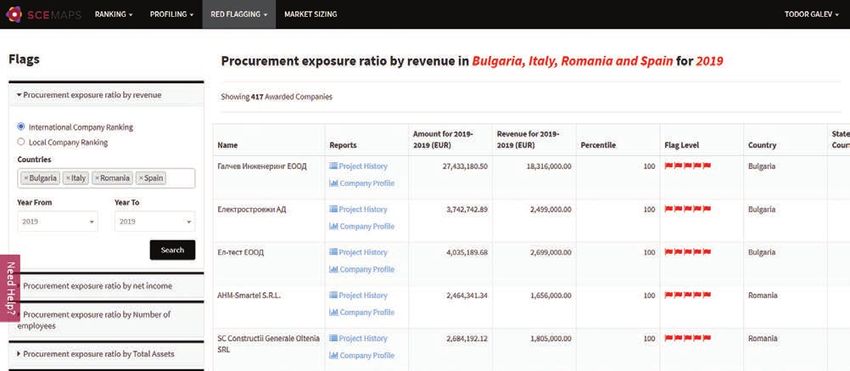Select company name Ел-тест ЕООД
Screen dimensions: 850x371
click(241, 252)
